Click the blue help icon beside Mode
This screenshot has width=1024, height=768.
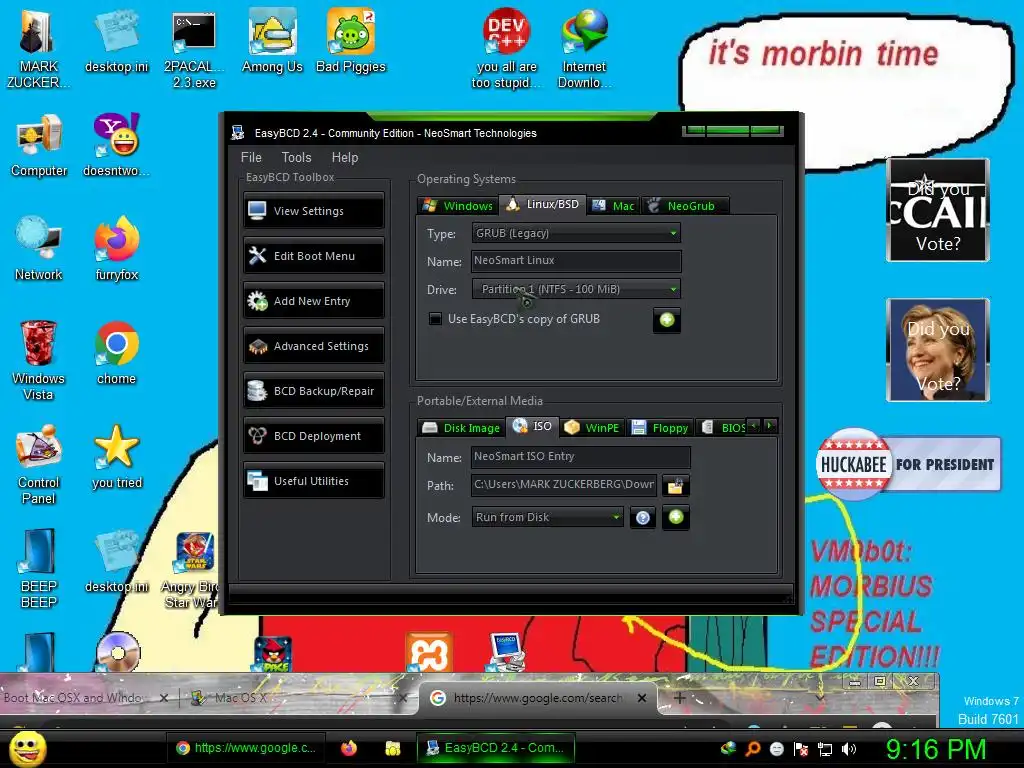[x=643, y=518]
